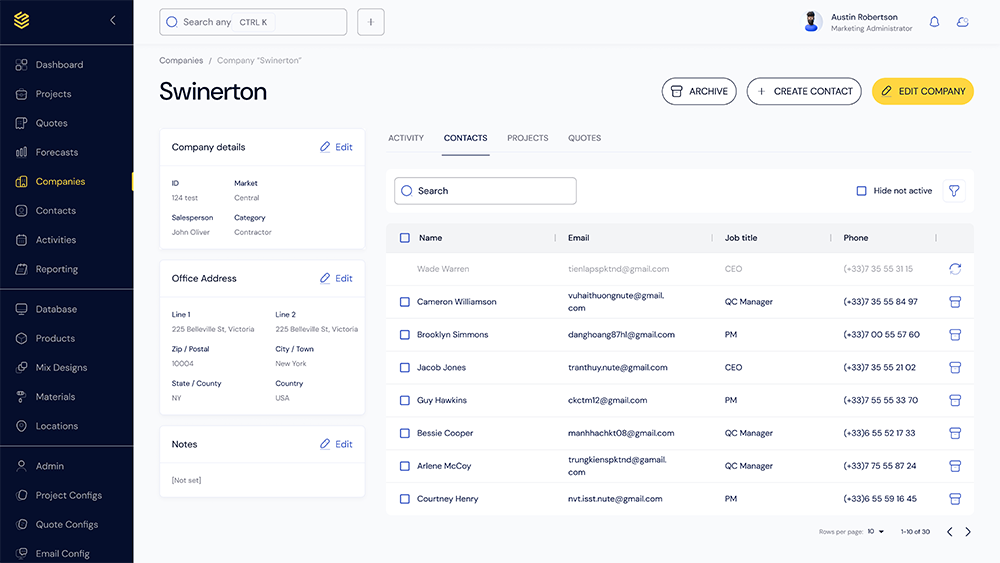This screenshot has height=563, width=1000.
Task: Click archive icon for Courtney Henry
Action: point(955,499)
